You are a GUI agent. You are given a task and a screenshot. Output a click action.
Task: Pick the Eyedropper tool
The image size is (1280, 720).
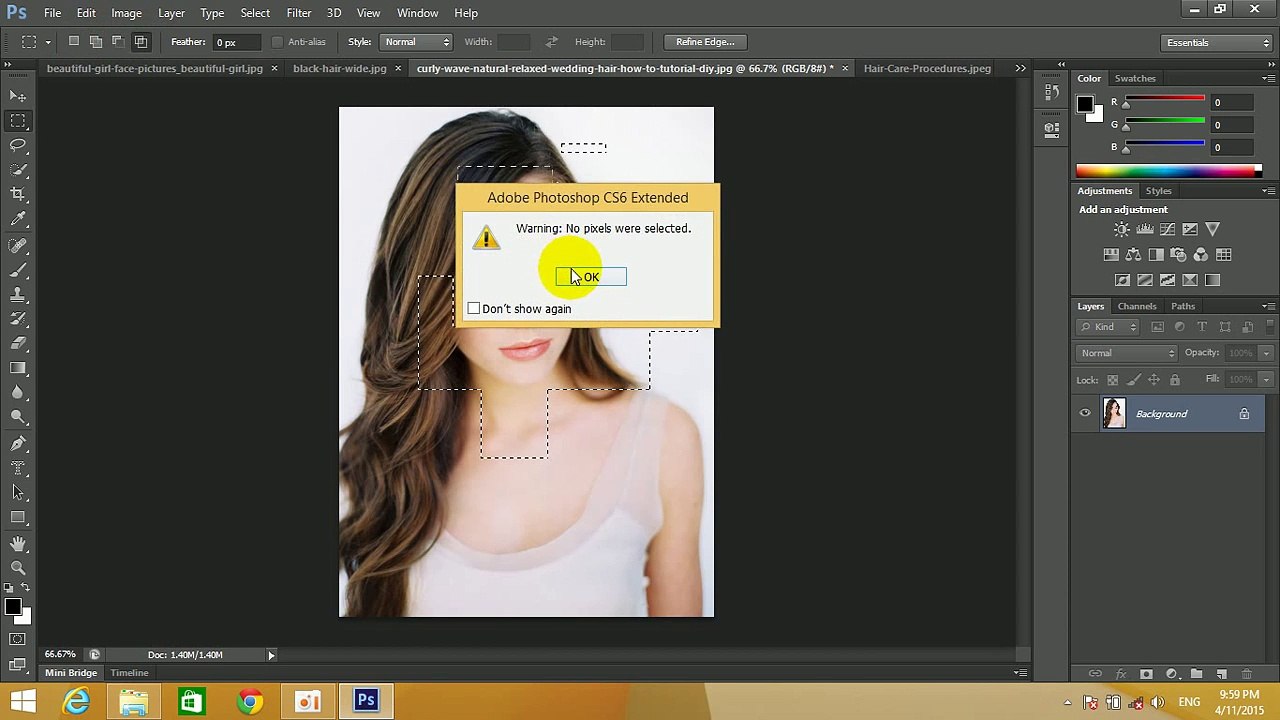coord(18,219)
